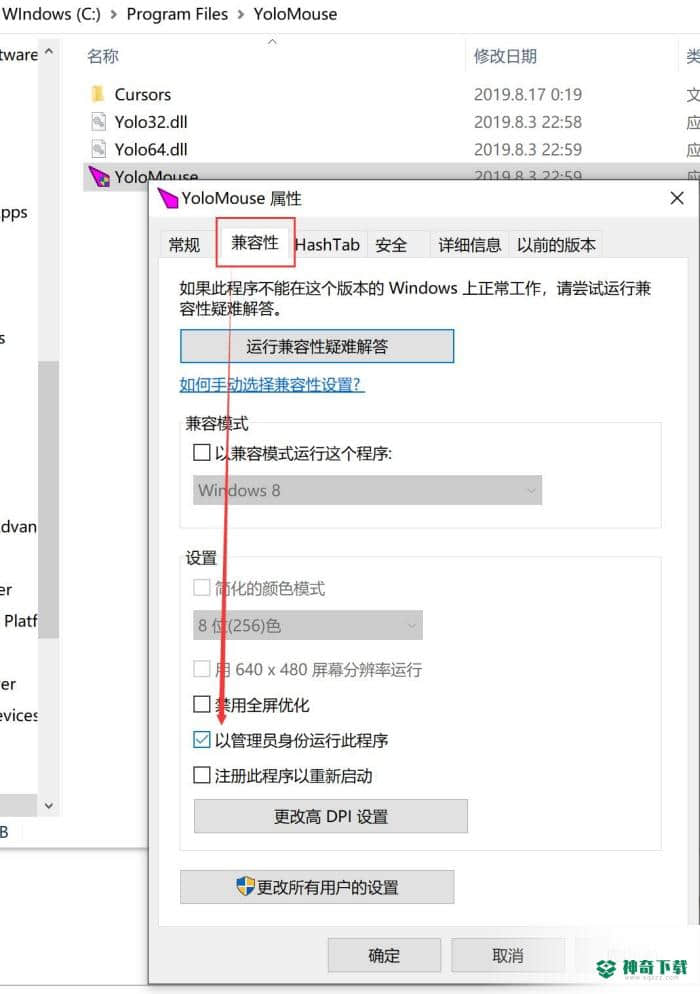This screenshot has height=994, width=700.
Task: Cancel with the 取消 button
Action: (x=507, y=955)
